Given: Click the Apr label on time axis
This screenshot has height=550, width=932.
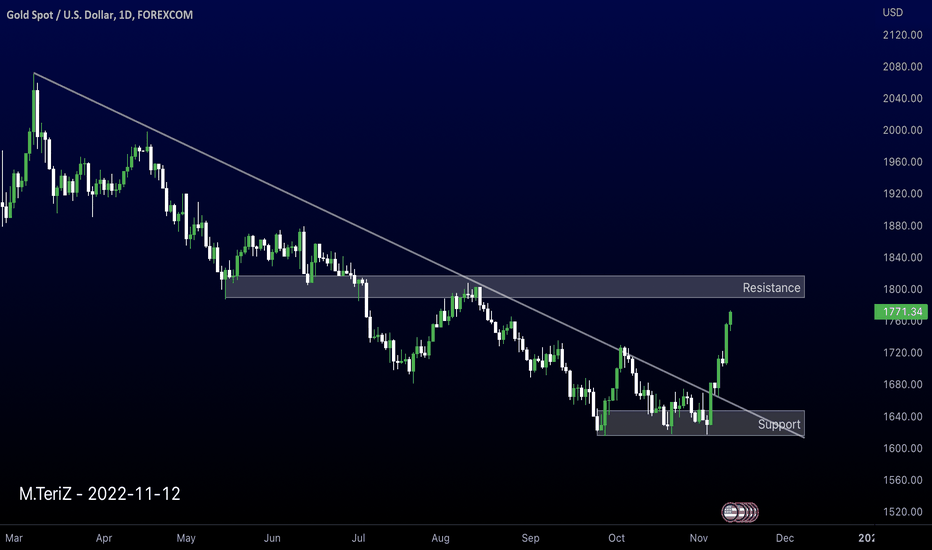Looking at the screenshot, I should (x=104, y=538).
